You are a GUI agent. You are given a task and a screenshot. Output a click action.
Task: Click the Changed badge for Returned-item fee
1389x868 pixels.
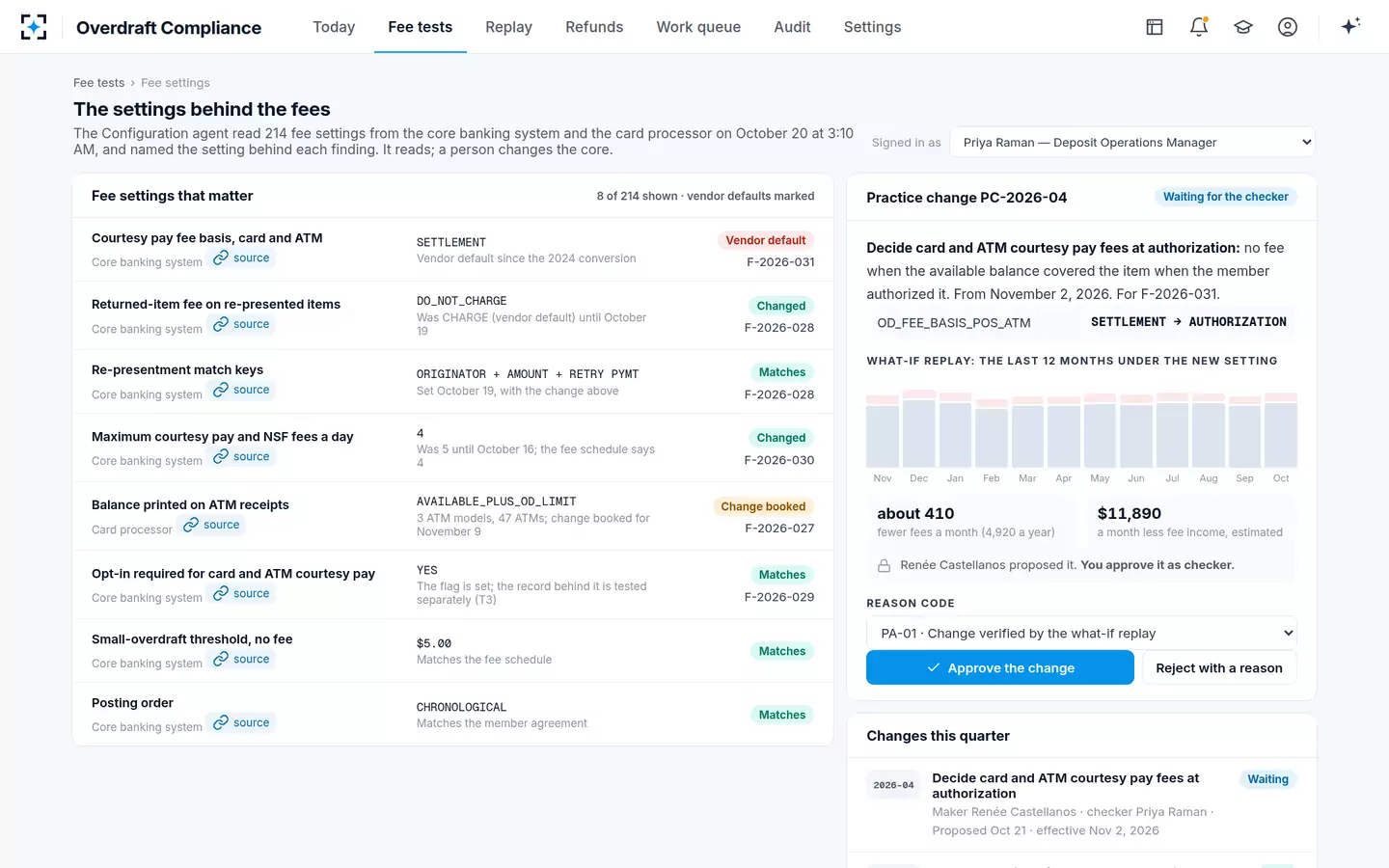[781, 306]
